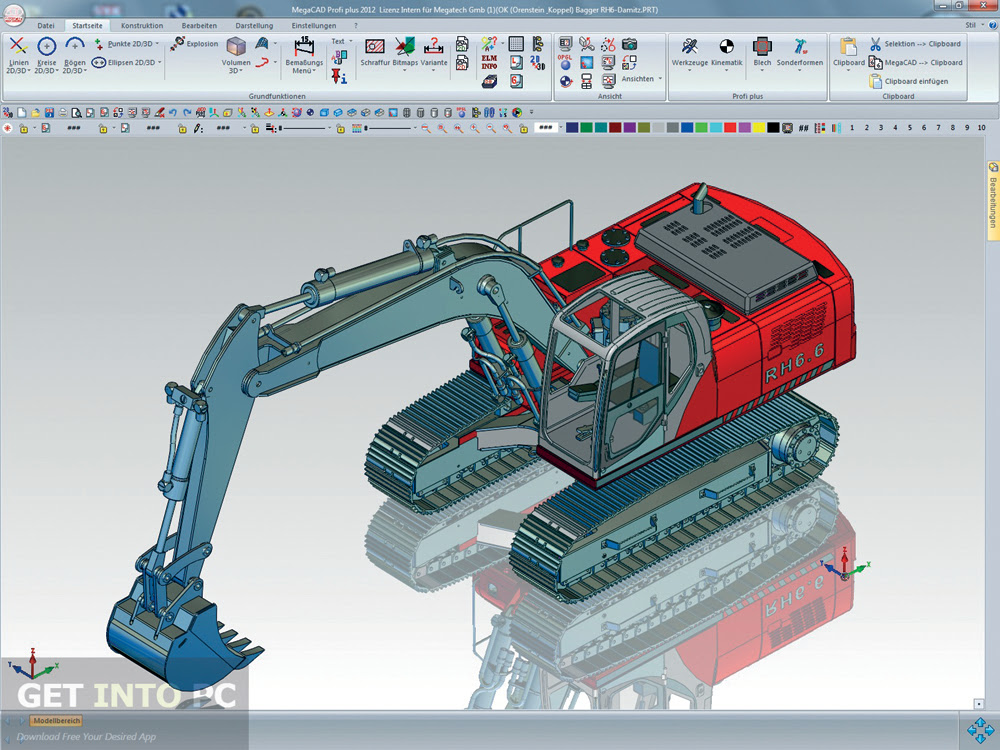Click the large Clipboard icon
Image resolution: width=1000 pixels, height=750 pixels.
tap(848, 47)
